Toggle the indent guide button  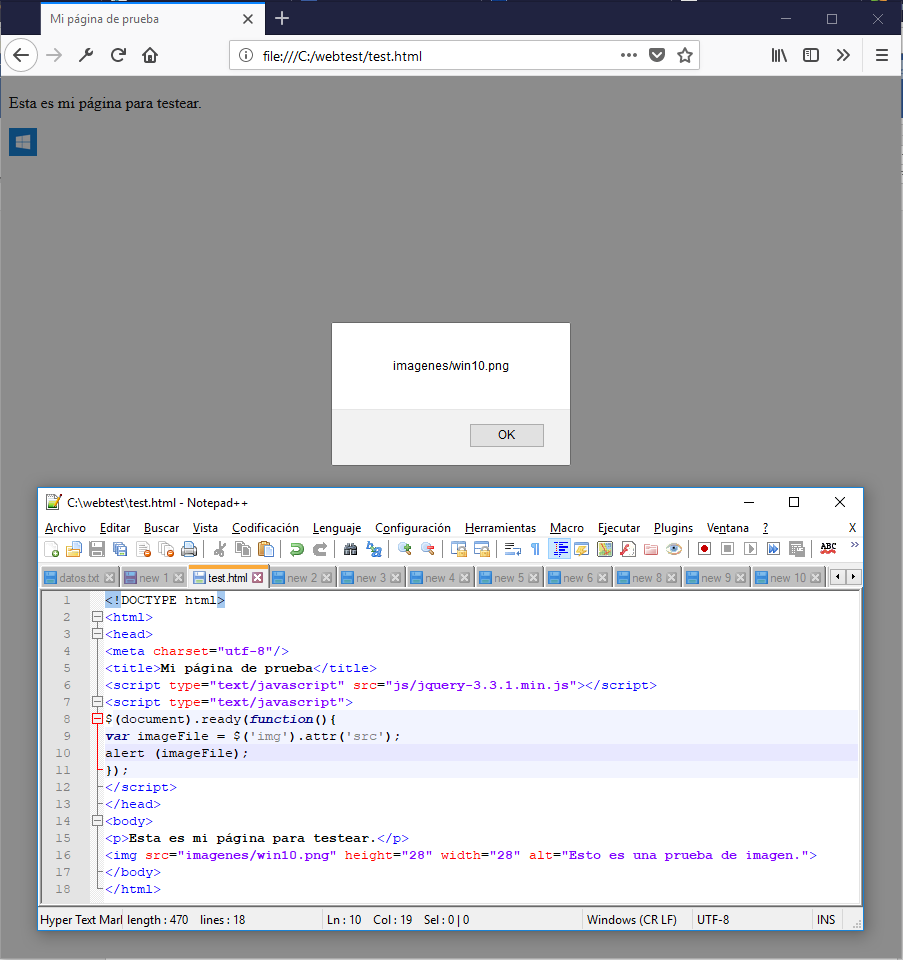point(559,549)
